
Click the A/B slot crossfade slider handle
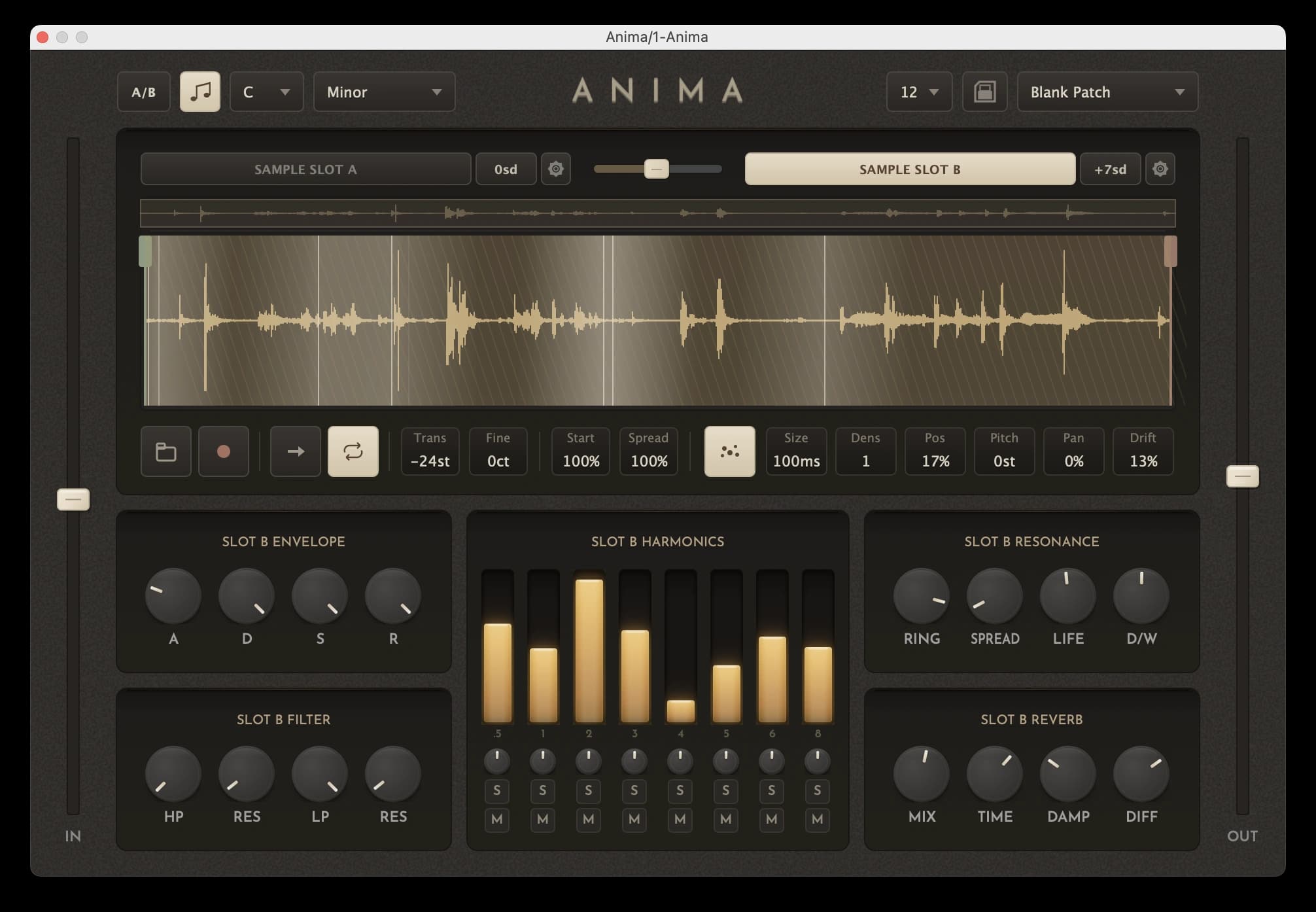[657, 169]
